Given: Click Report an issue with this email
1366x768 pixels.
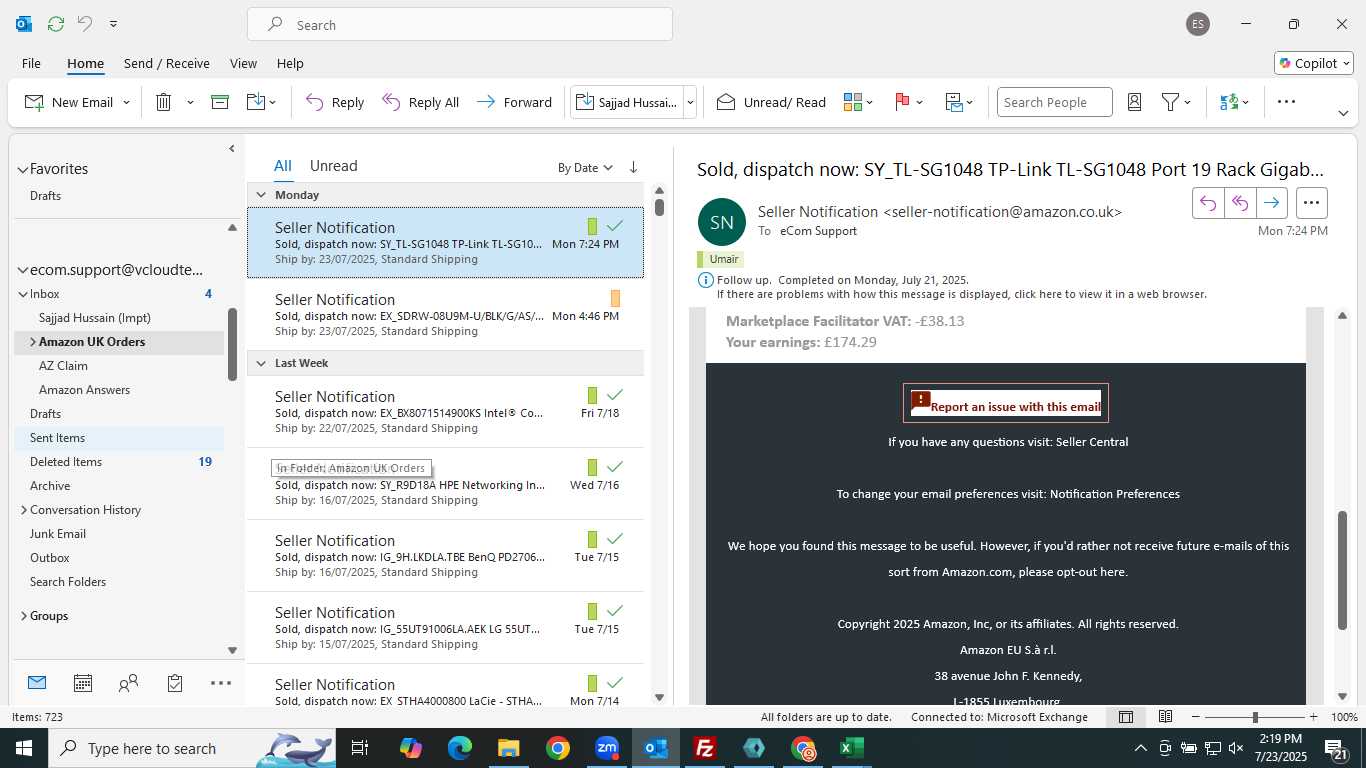Looking at the screenshot, I should 1006,403.
